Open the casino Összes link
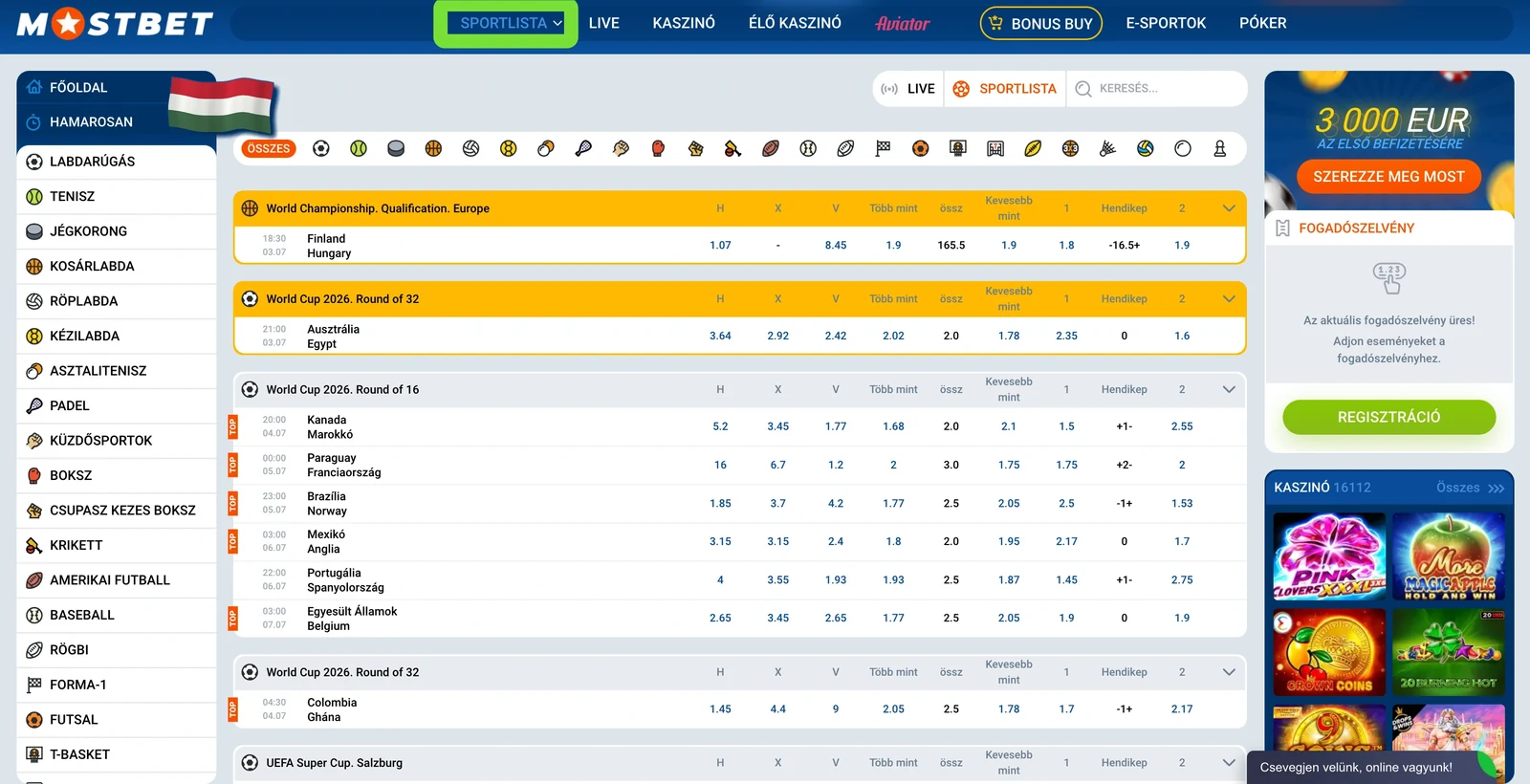1530x784 pixels. [1470, 488]
